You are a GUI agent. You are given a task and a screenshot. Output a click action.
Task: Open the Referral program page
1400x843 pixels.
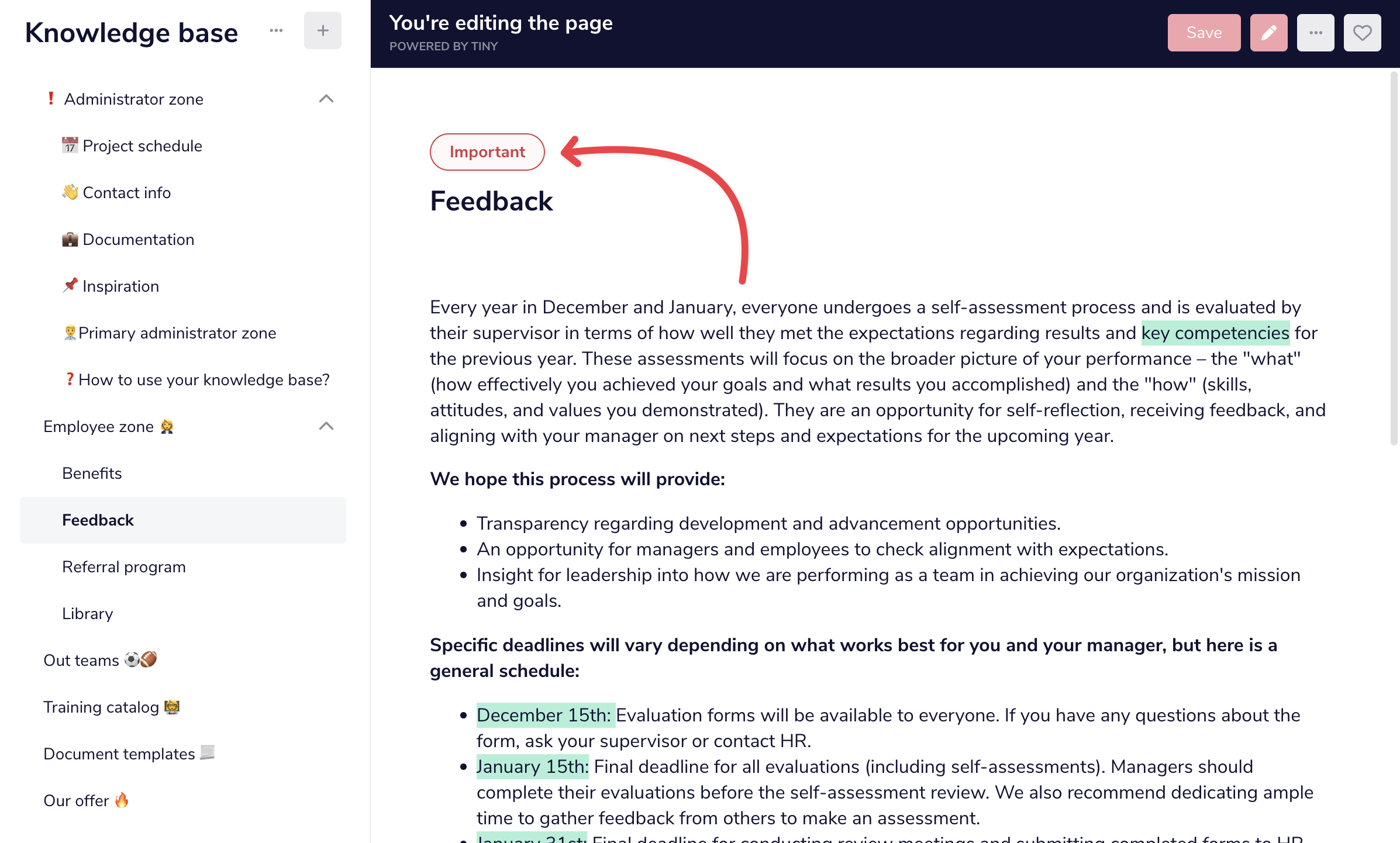pos(124,566)
